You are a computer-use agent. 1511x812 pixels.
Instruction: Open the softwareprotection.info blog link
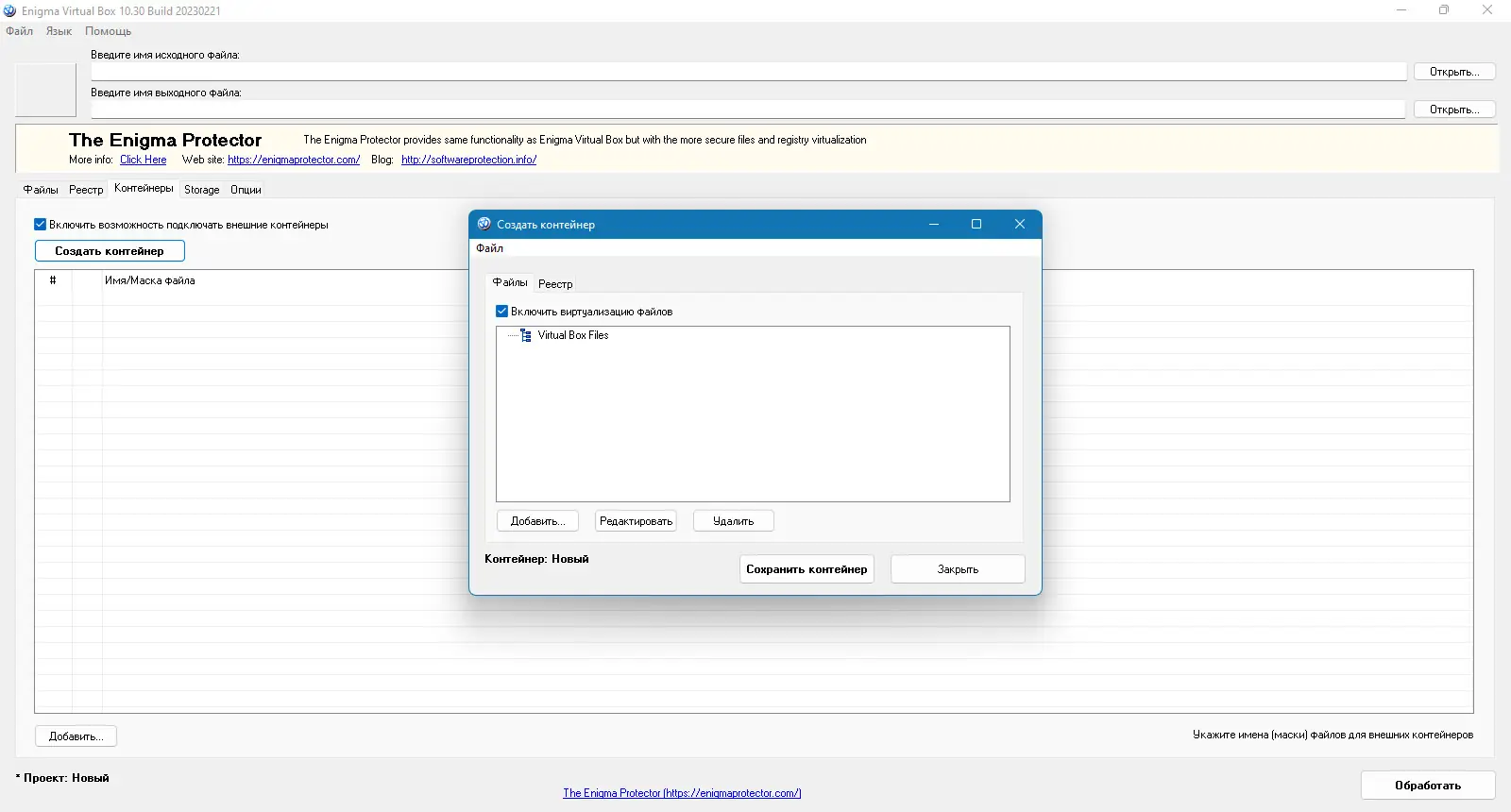click(x=469, y=160)
